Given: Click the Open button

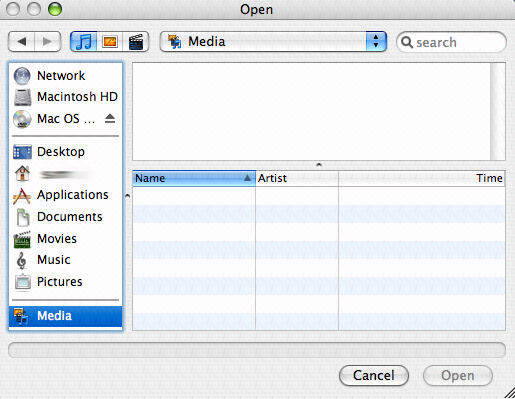Looking at the screenshot, I should (x=458, y=376).
